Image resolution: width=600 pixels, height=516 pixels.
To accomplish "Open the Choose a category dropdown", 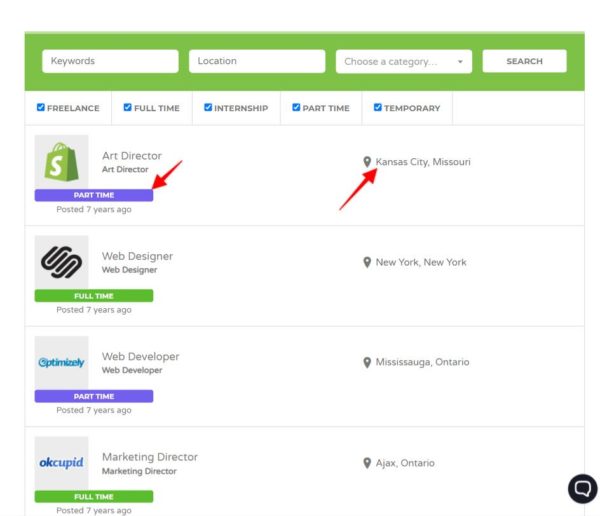I will click(x=404, y=61).
